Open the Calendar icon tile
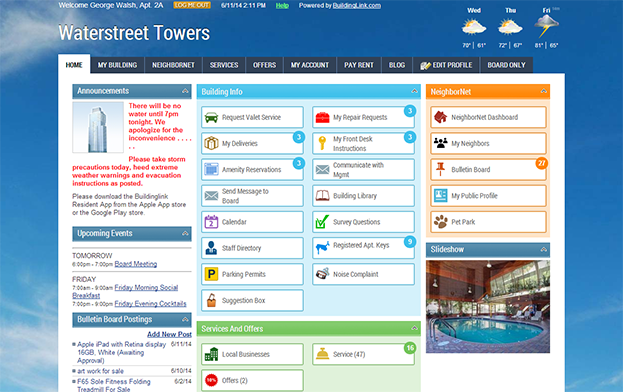The image size is (623, 392). click(x=211, y=222)
